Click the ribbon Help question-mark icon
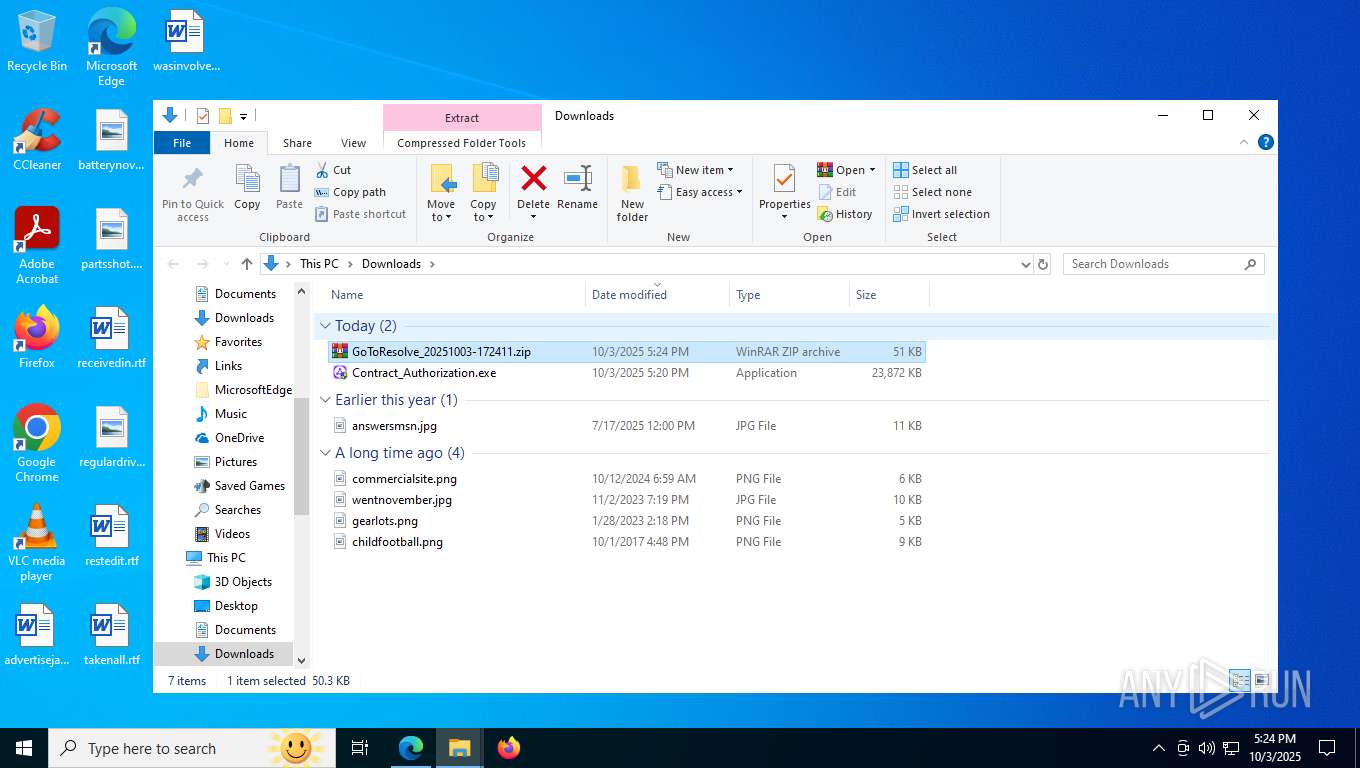Viewport: 1360px width, 768px height. [1265, 143]
